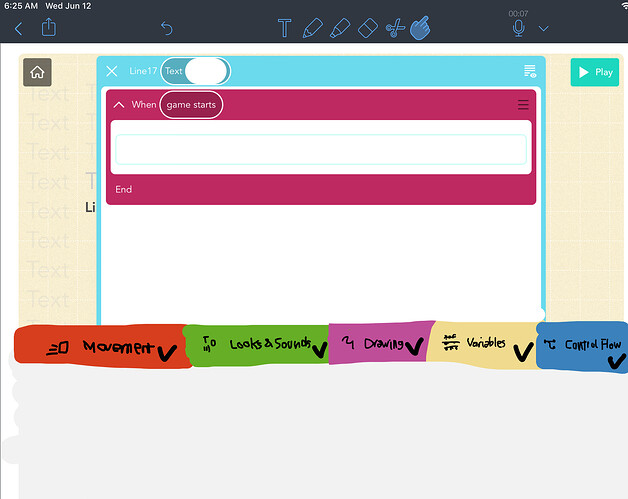Tap the End label of the rule
This screenshot has height=499, width=628.
pos(123,189)
